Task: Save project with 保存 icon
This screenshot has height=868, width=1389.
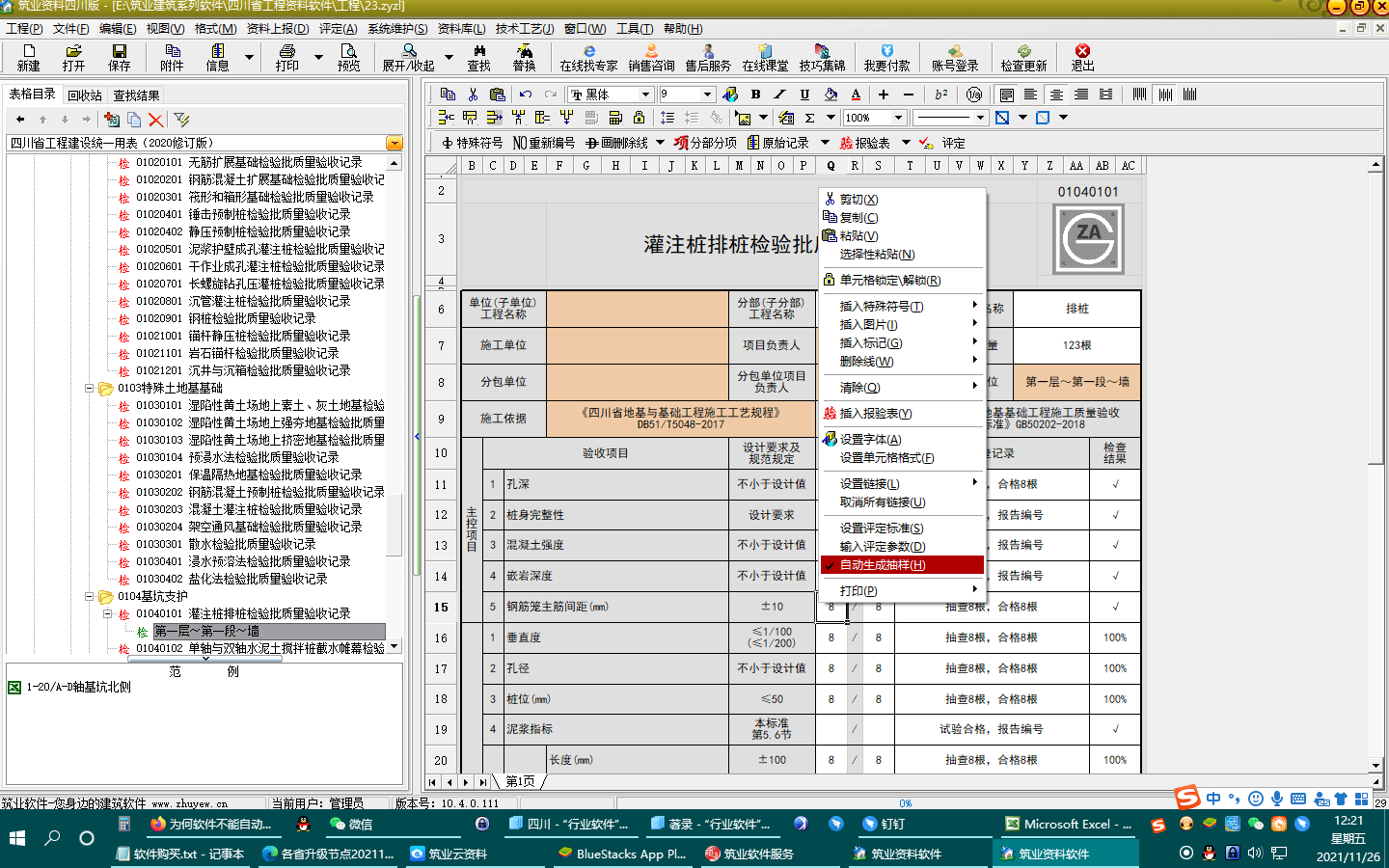Action: click(x=120, y=58)
